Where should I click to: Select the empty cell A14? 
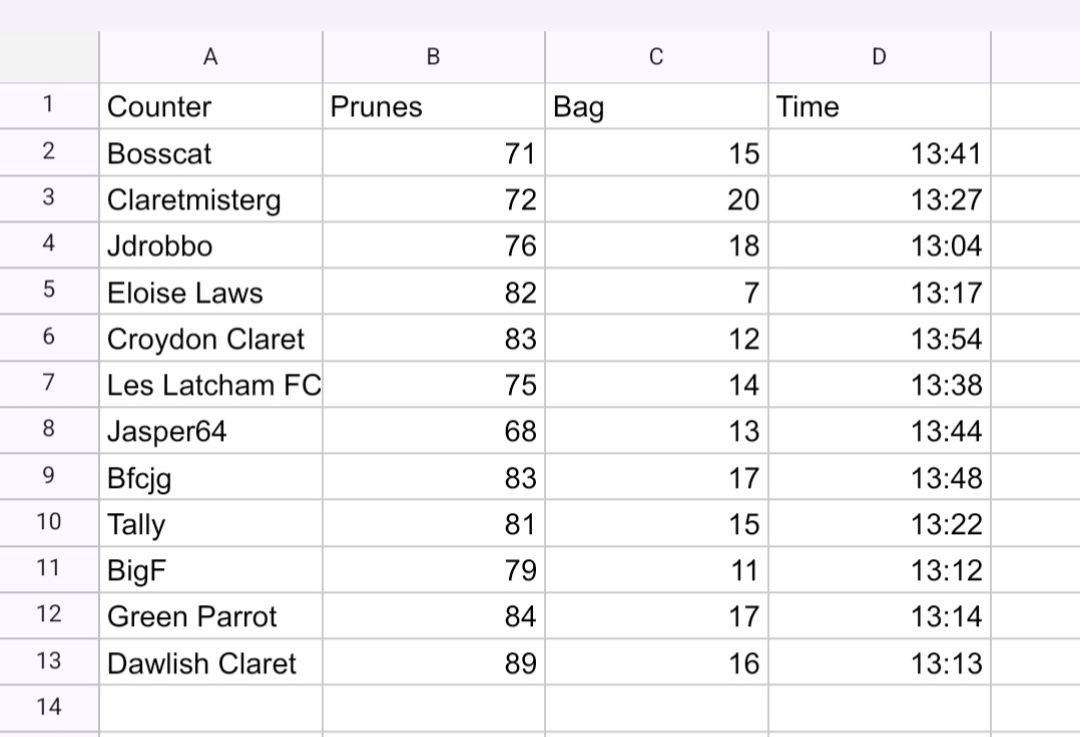[210, 708]
